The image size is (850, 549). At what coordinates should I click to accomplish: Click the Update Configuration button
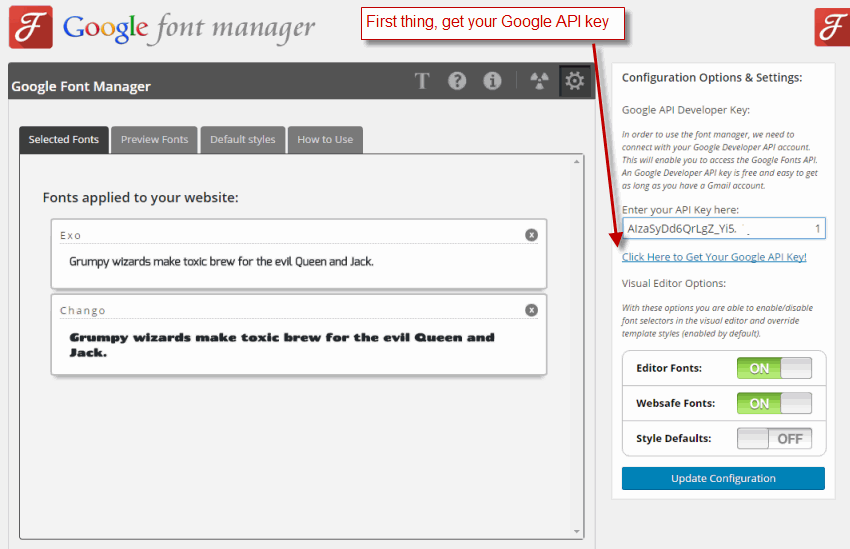tap(723, 479)
